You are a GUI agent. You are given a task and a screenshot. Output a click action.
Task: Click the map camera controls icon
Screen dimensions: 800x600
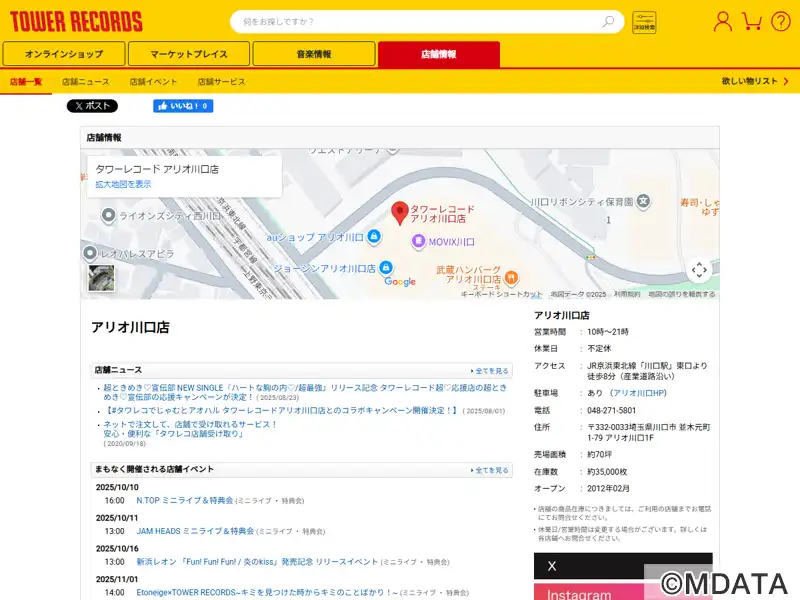(699, 270)
